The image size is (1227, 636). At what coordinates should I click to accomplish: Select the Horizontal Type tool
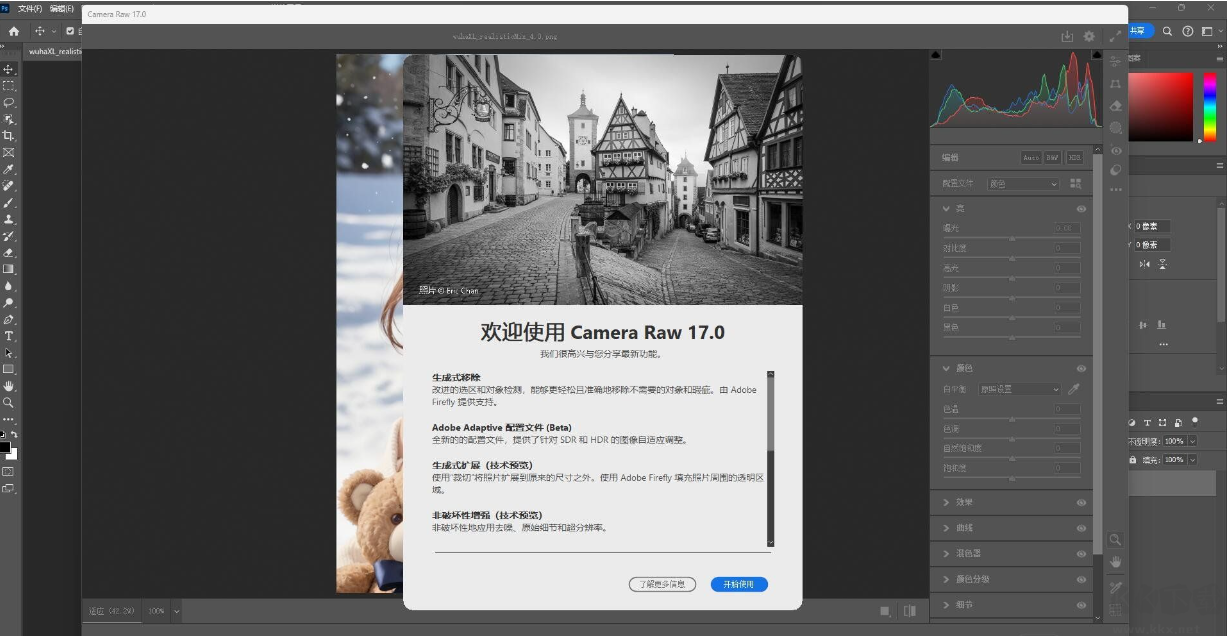pos(9,336)
